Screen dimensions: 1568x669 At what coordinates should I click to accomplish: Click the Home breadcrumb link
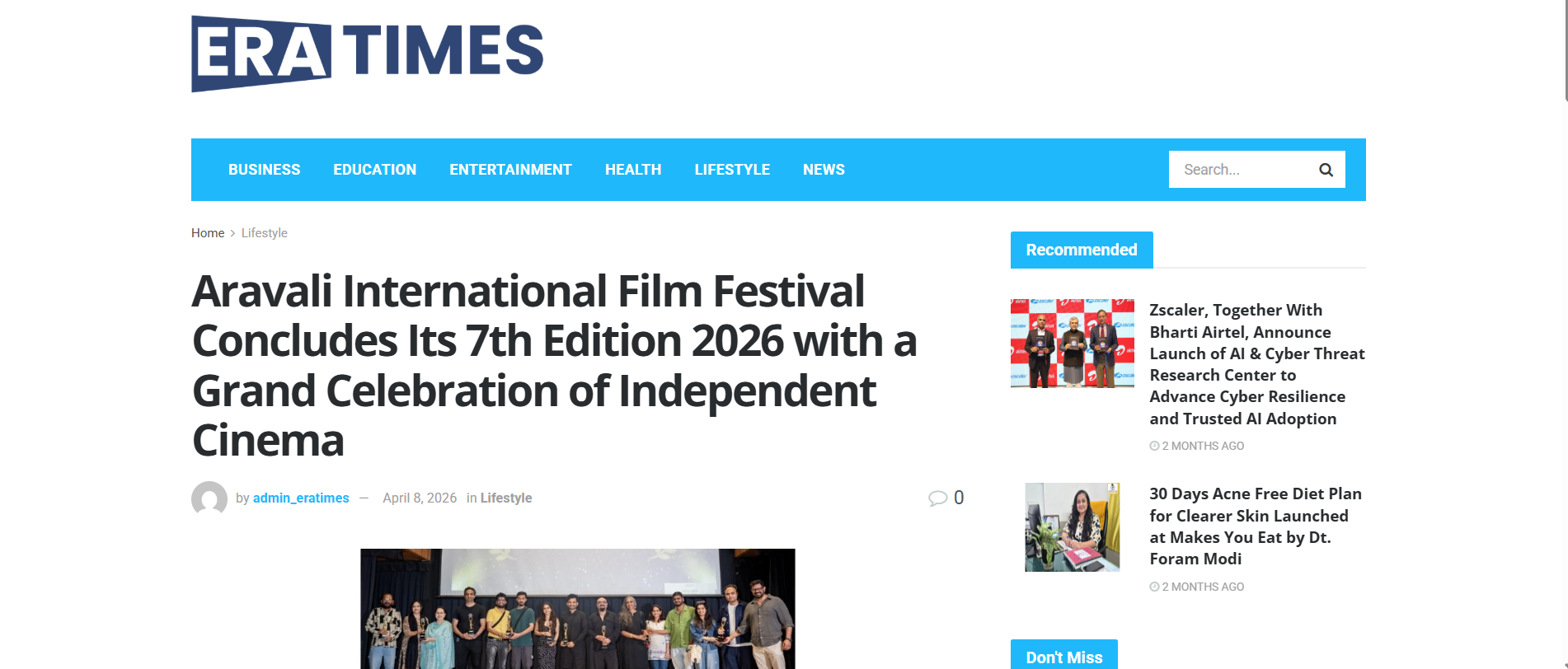208,233
